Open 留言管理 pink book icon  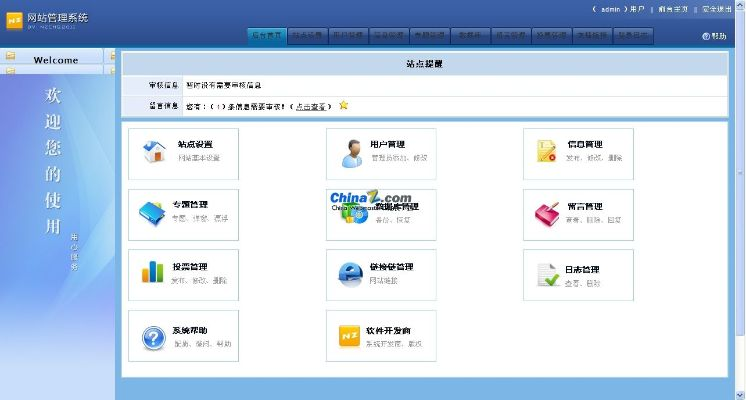547,213
